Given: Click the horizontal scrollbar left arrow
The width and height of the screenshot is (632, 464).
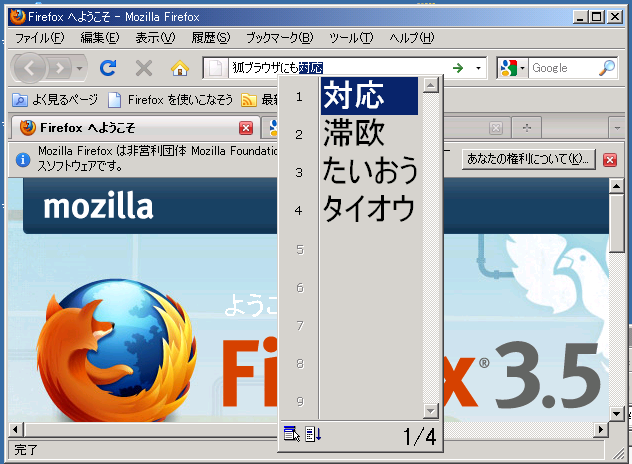Looking at the screenshot, I should (x=16, y=429).
